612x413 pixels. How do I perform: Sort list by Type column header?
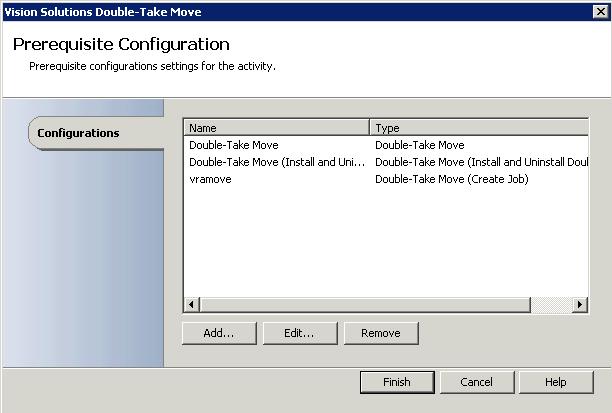click(x=479, y=128)
